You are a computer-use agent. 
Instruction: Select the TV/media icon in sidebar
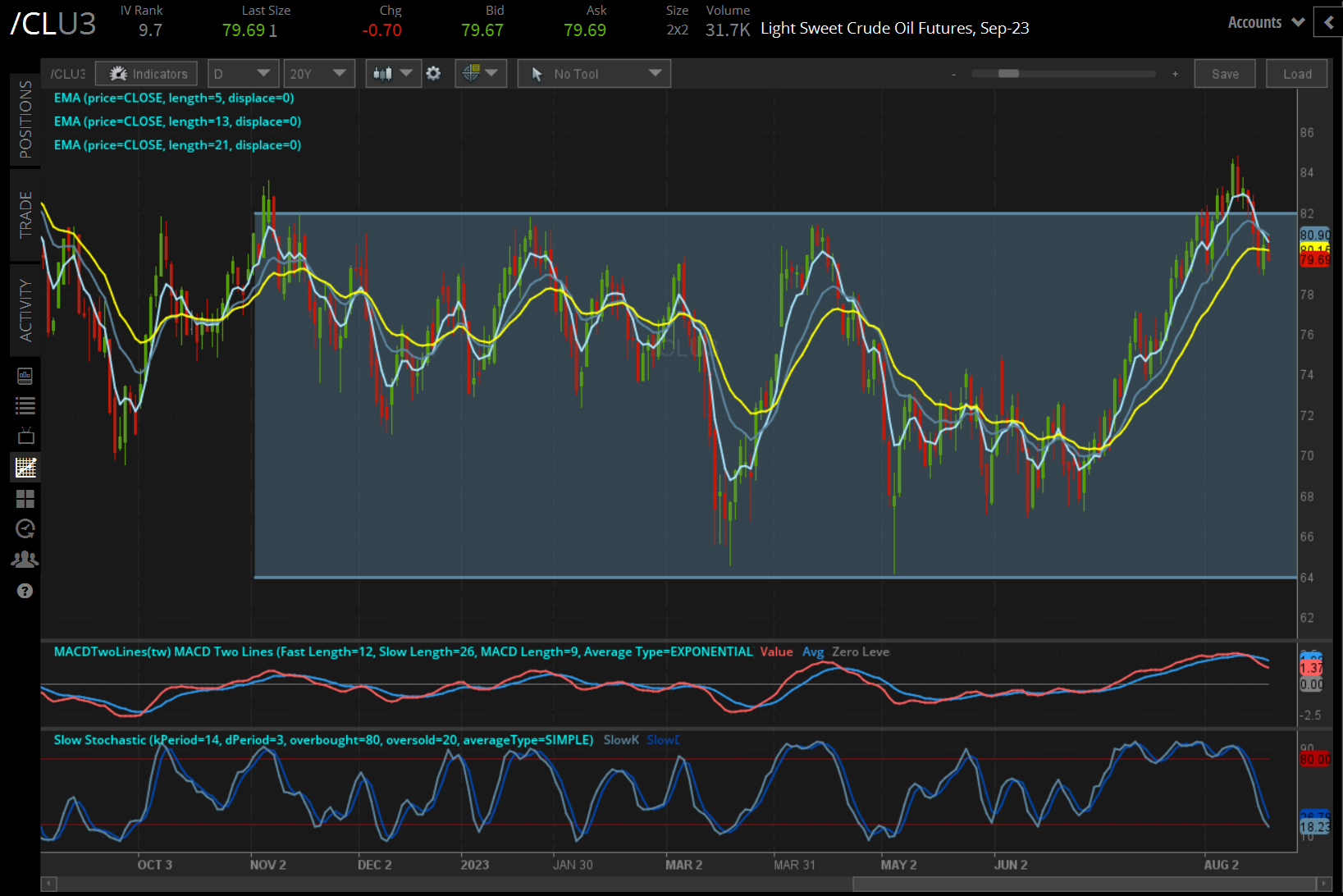(x=25, y=436)
